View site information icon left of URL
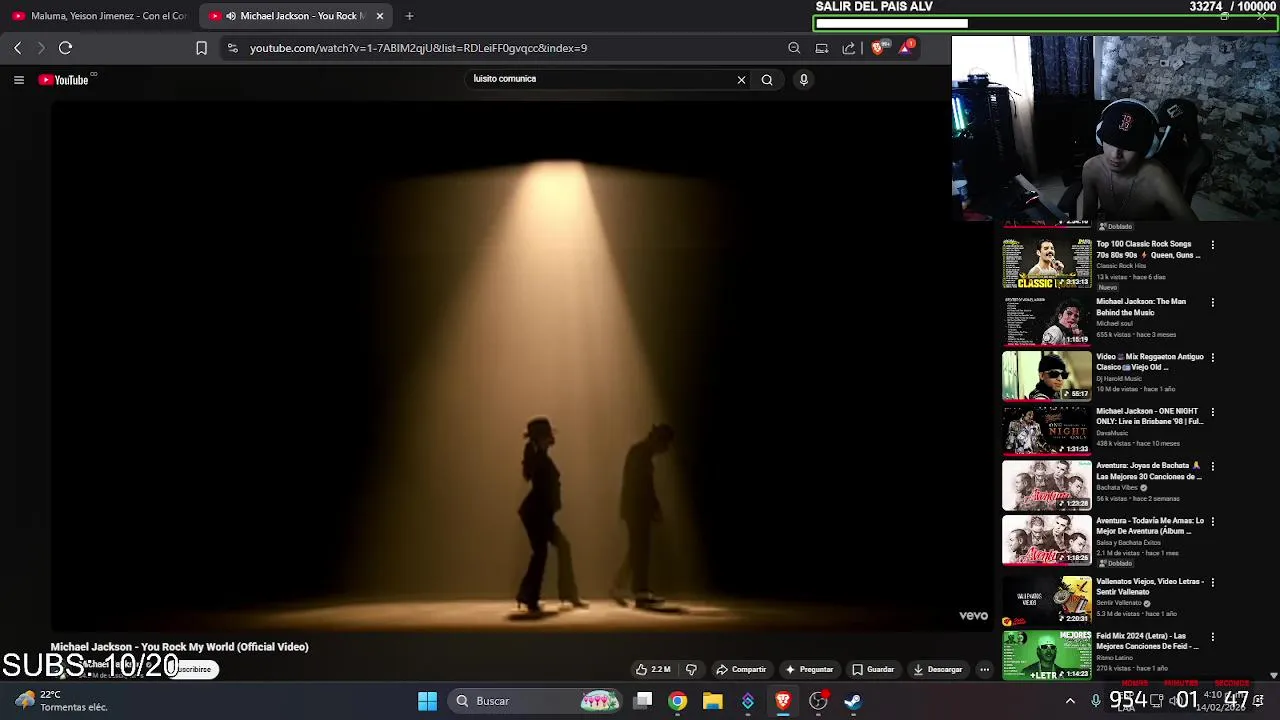This screenshot has width=1280, height=720. (233, 48)
